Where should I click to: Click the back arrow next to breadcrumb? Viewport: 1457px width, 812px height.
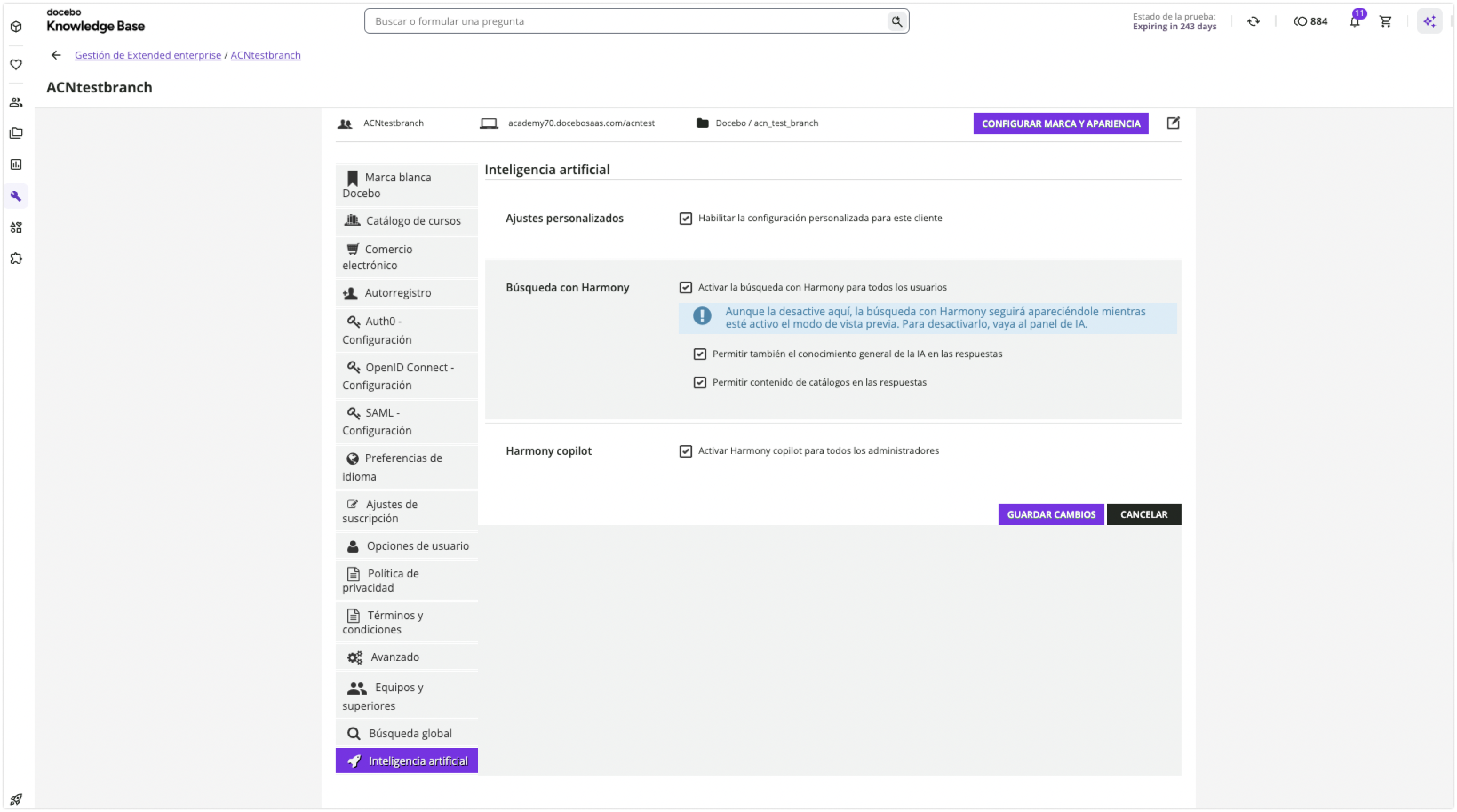(x=56, y=55)
